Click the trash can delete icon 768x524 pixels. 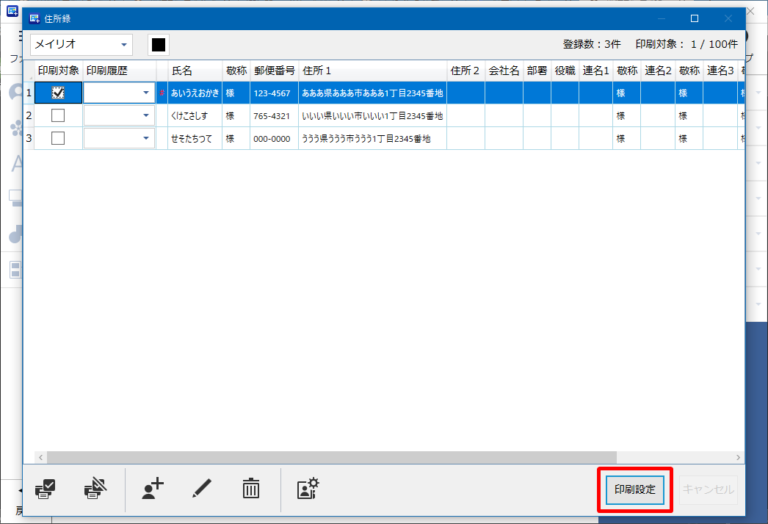coord(251,489)
